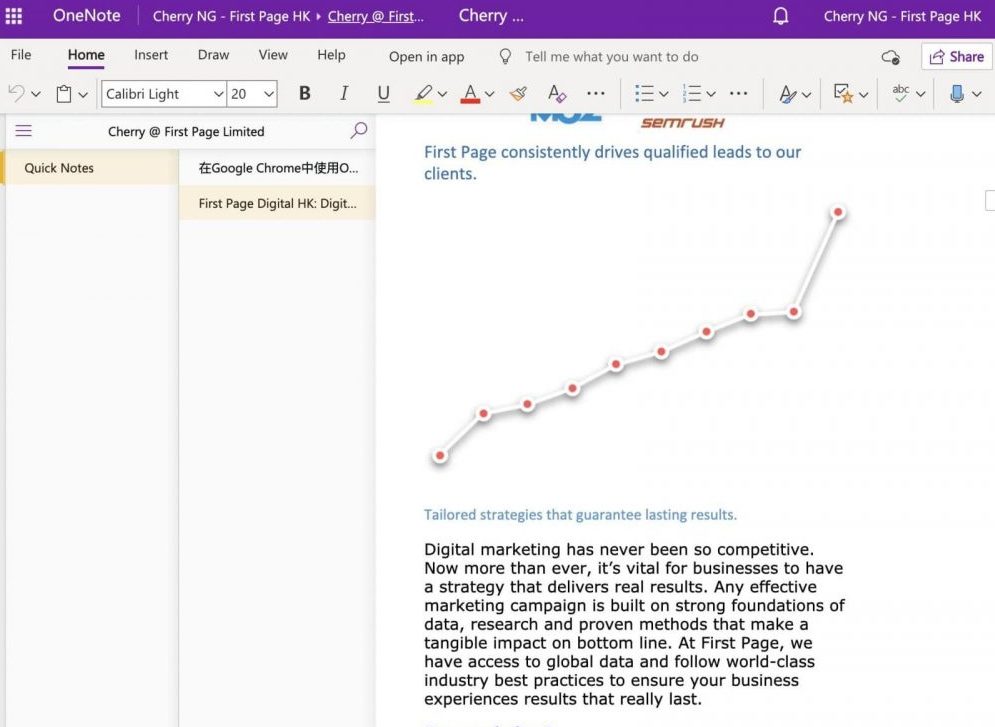Toggle Underline formatting
This screenshot has width=995, height=727.
coord(383,93)
